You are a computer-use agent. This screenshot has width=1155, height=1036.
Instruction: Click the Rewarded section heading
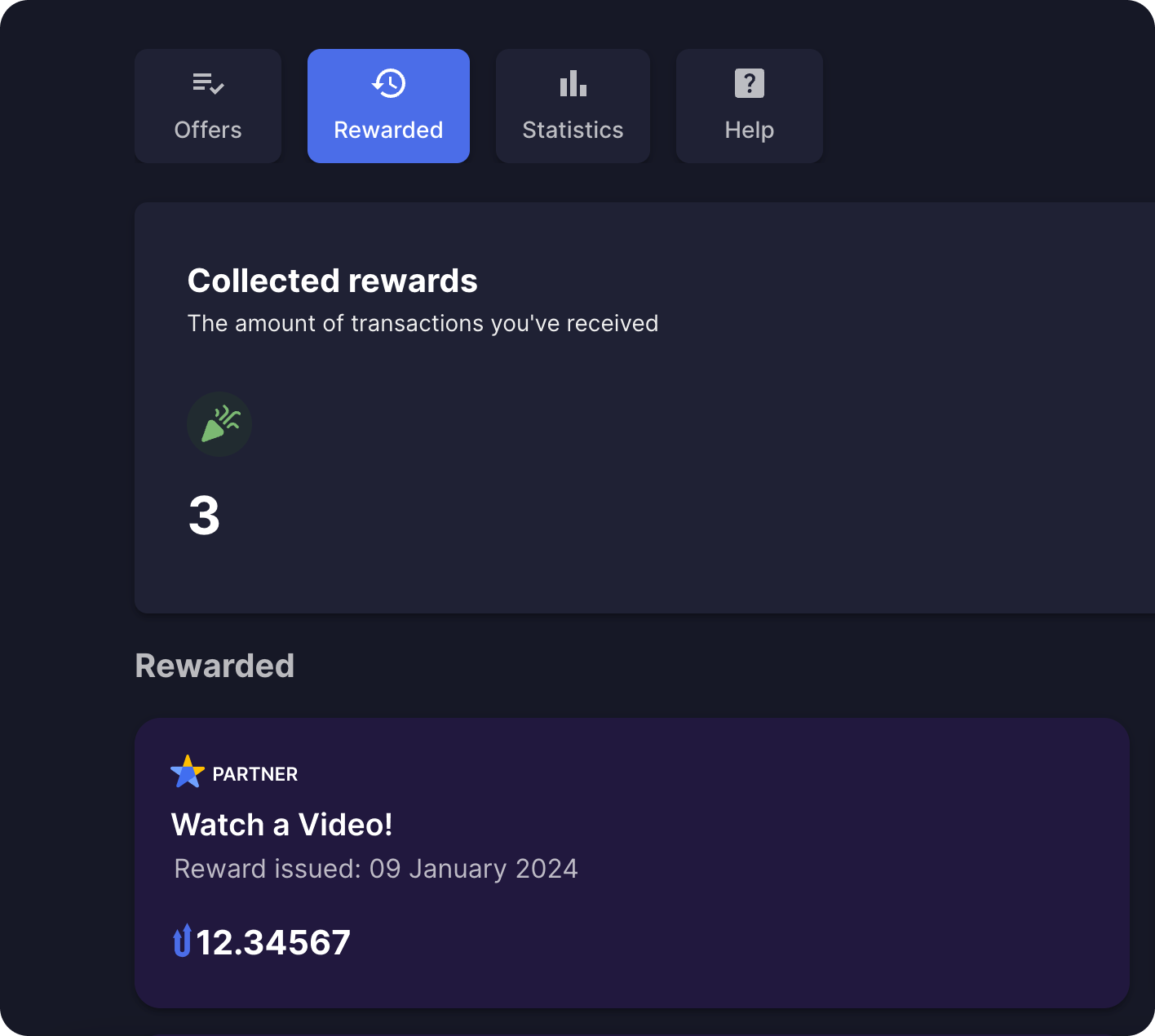click(215, 666)
